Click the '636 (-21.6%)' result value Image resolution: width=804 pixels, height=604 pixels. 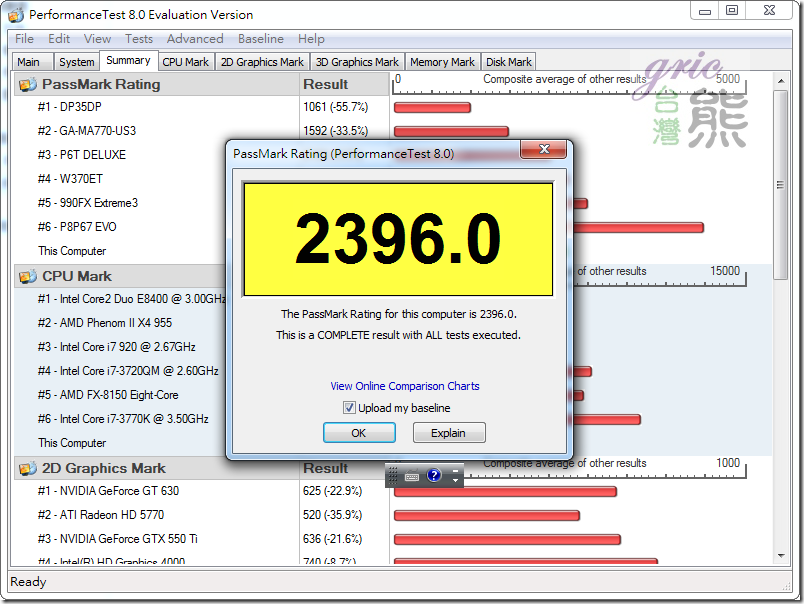332,539
